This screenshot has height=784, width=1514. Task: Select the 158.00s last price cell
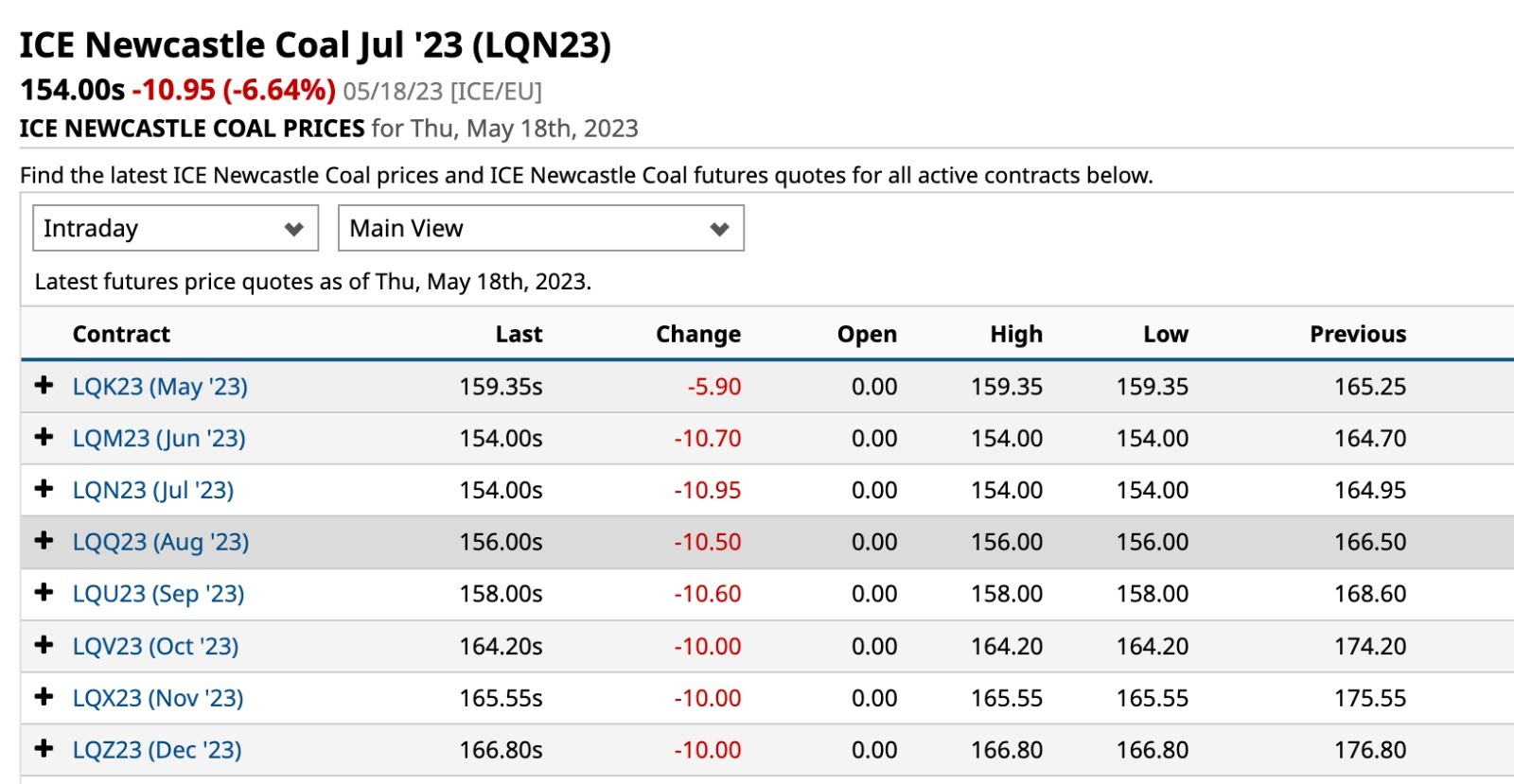502,595
